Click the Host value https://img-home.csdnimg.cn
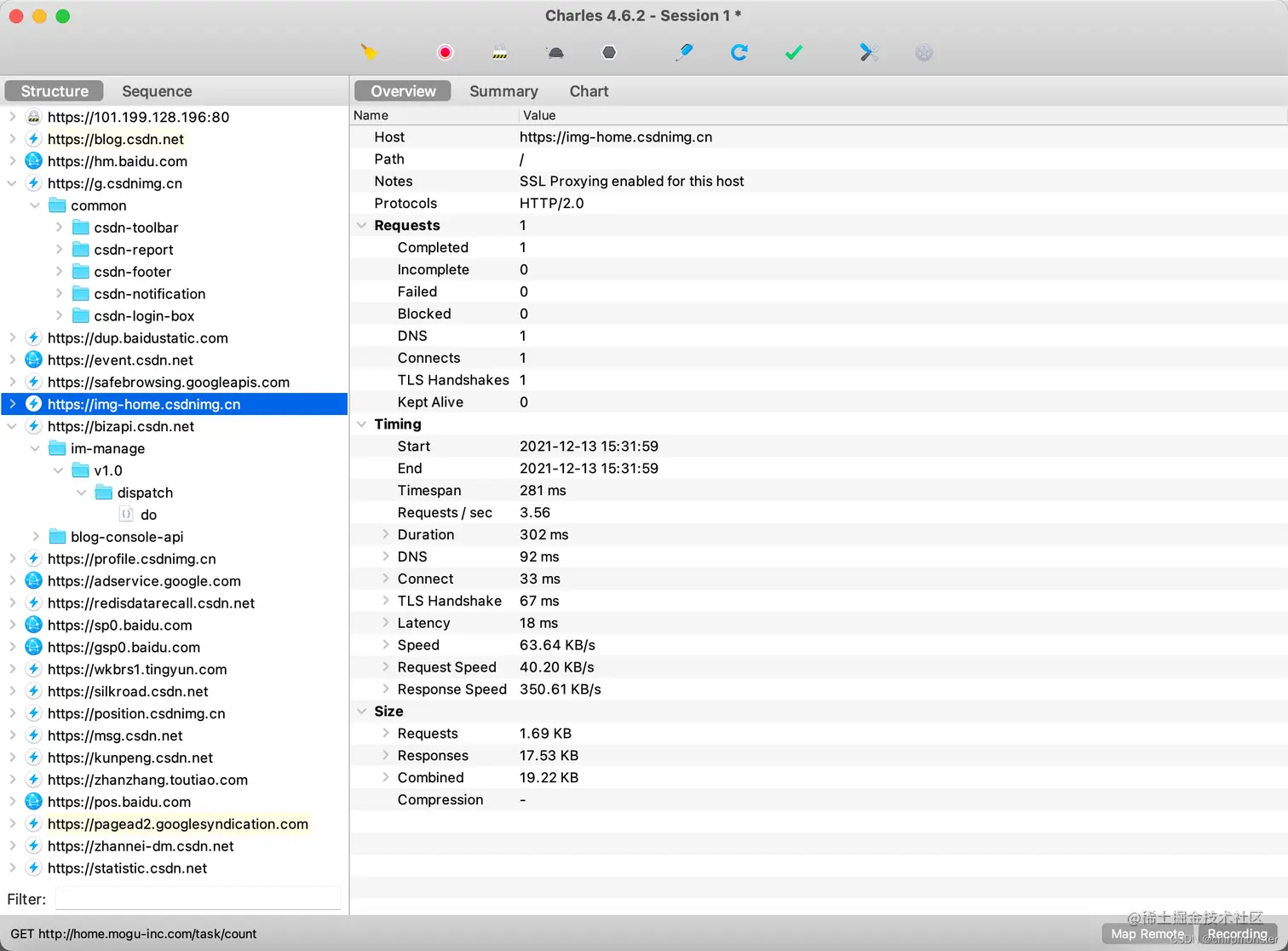The height and width of the screenshot is (951, 1288). (616, 136)
